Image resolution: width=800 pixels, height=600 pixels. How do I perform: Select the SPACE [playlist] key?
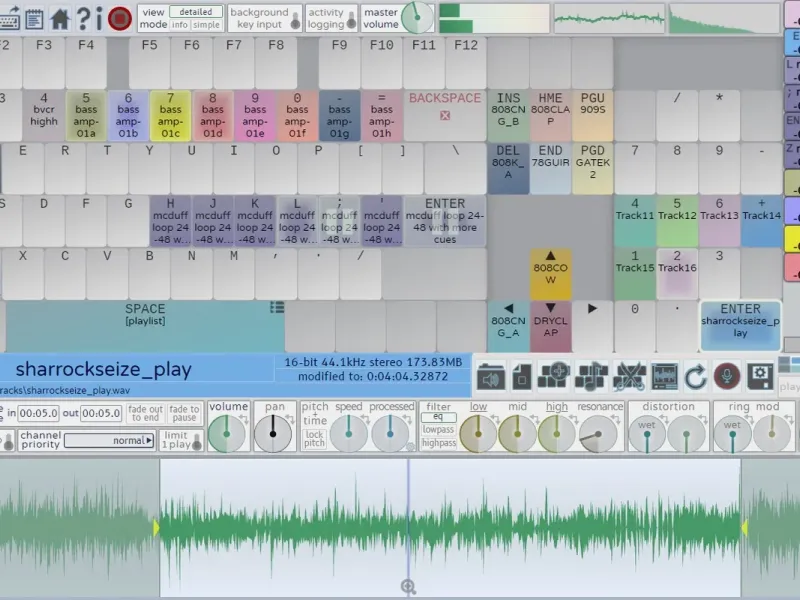pos(145,326)
